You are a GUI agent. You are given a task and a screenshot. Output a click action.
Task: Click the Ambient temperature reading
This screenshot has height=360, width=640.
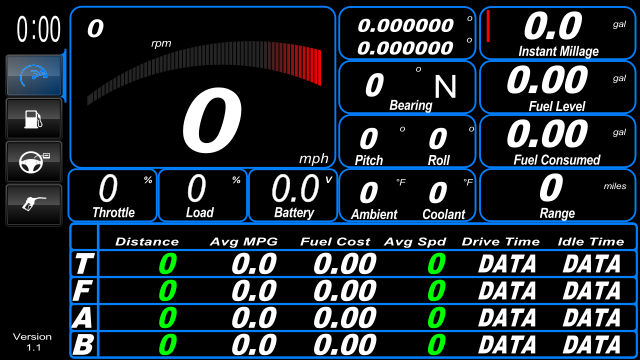[368, 193]
